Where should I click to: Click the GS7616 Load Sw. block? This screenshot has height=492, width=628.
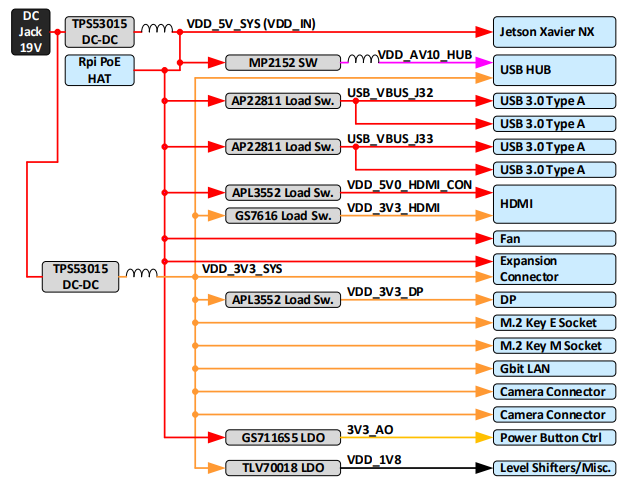pyautogui.click(x=283, y=216)
